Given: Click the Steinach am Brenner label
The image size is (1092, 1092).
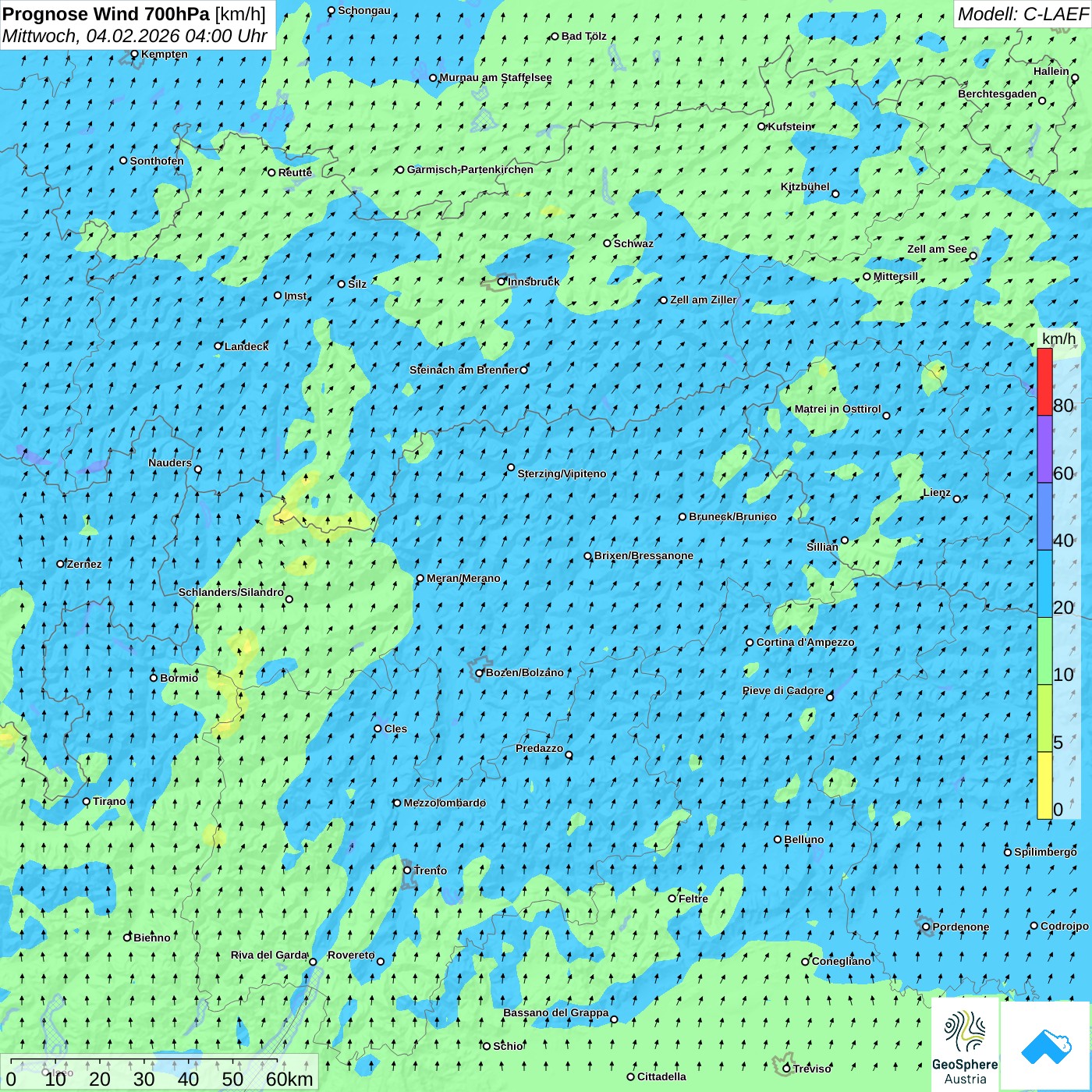Looking at the screenshot, I should point(463,370).
